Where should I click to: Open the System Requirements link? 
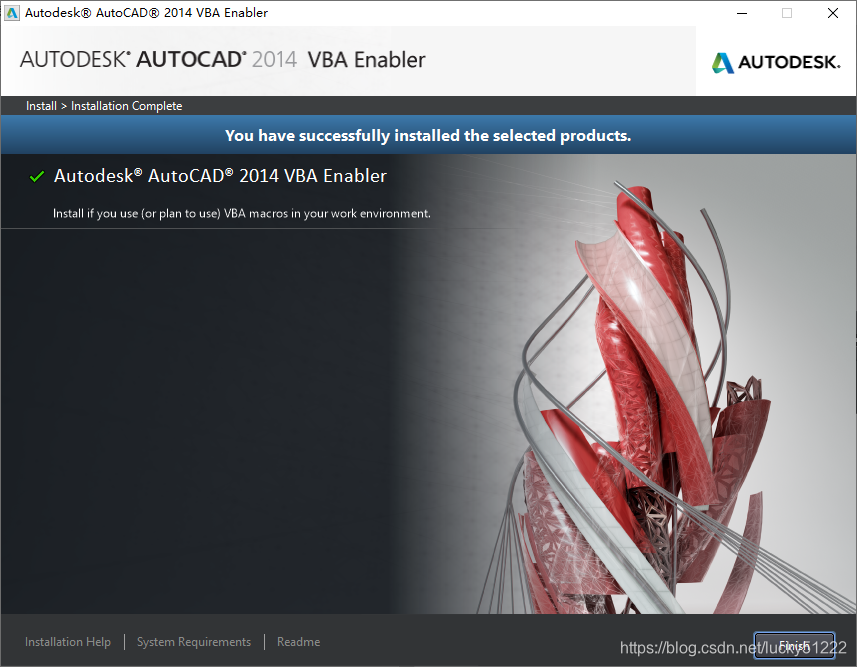coord(194,642)
